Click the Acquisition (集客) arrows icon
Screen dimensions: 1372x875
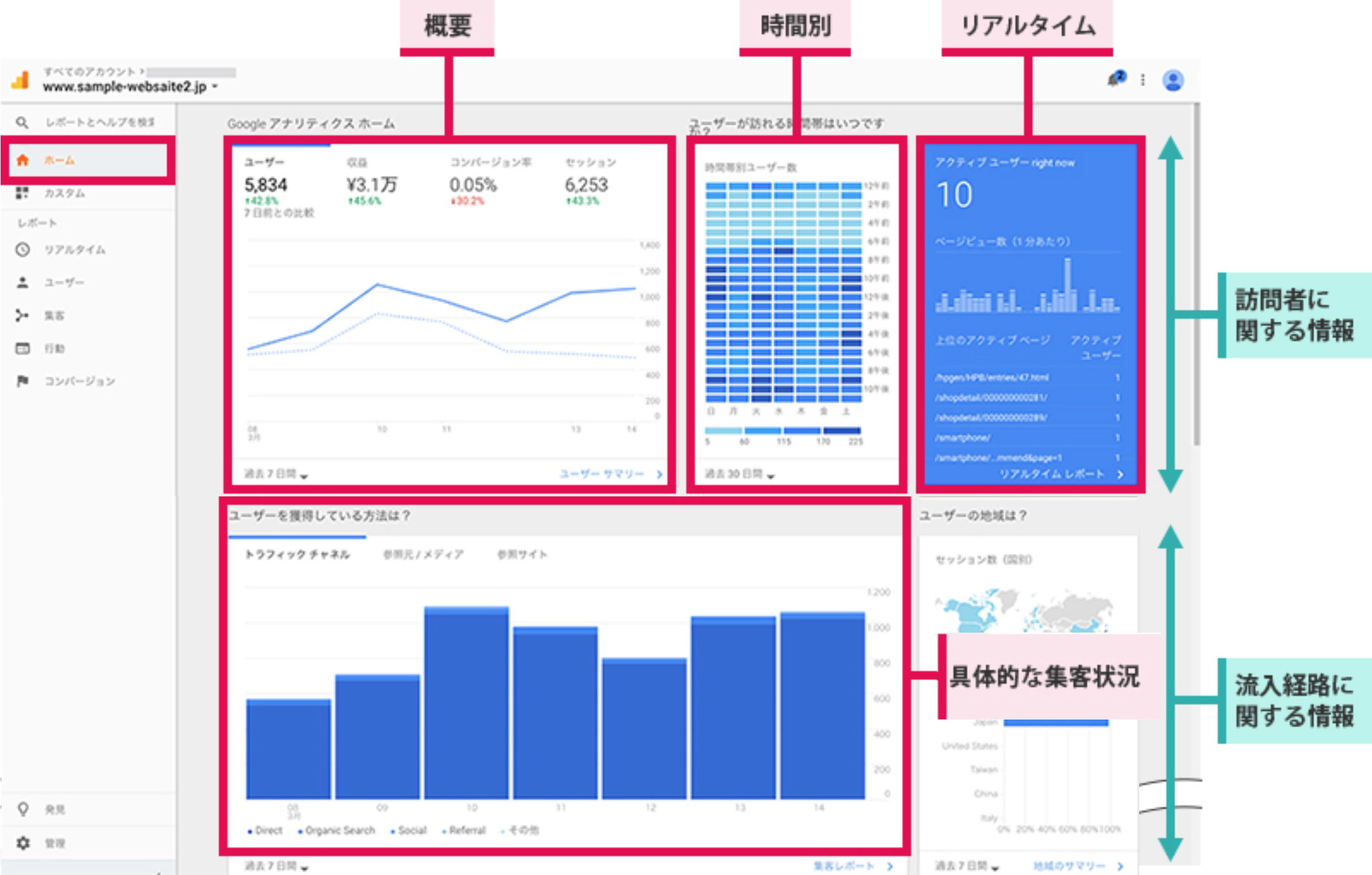[x=22, y=315]
